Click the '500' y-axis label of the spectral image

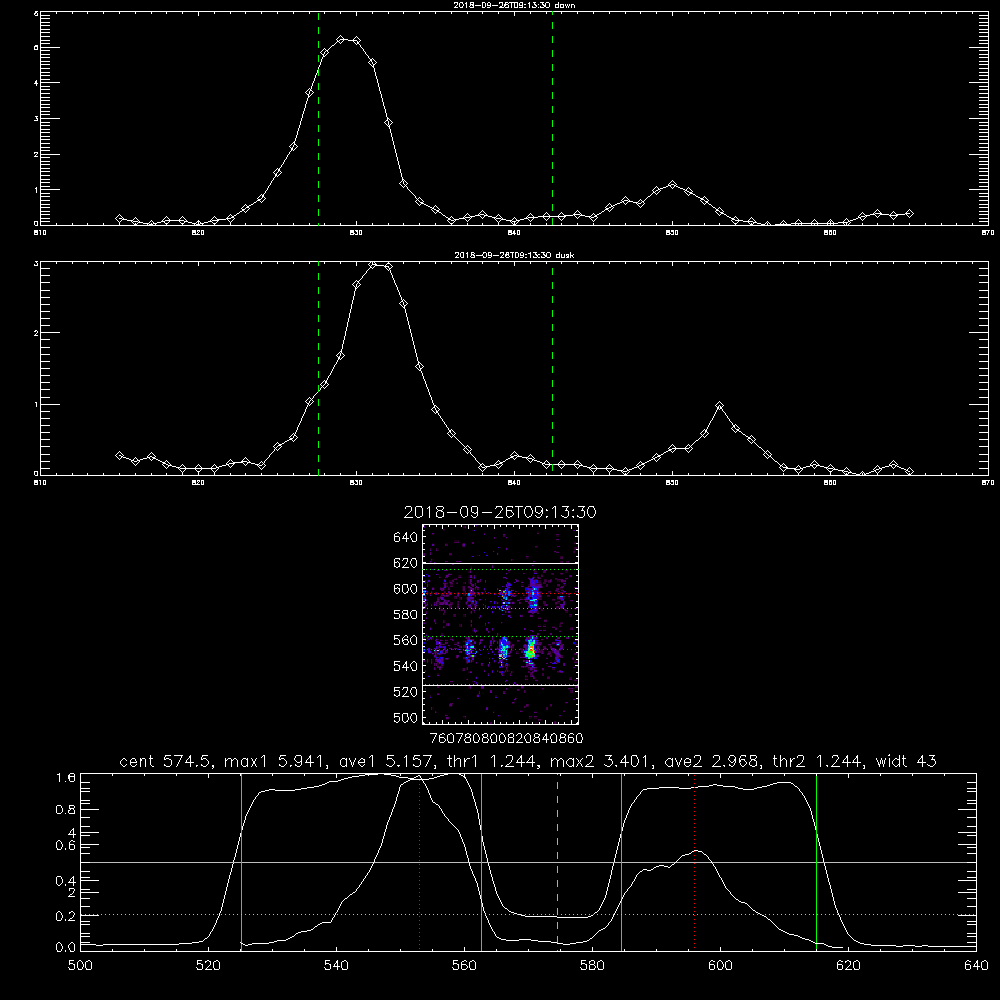tap(405, 717)
